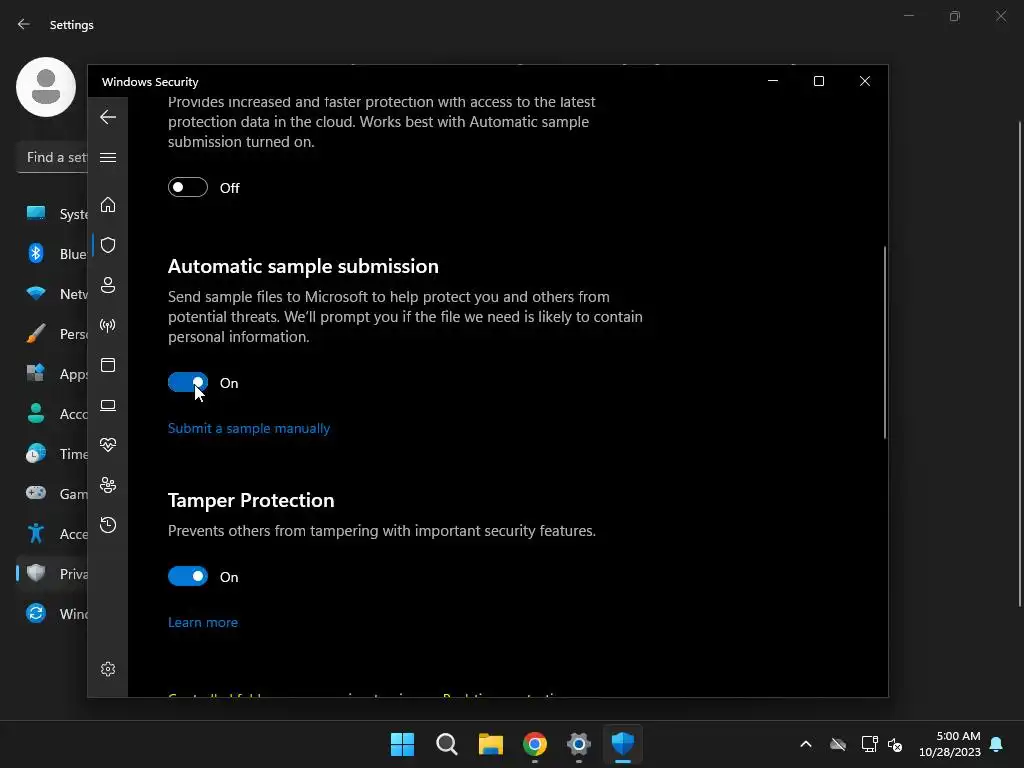Select System in Settings sidebar
The image size is (1024, 768).
(52, 214)
